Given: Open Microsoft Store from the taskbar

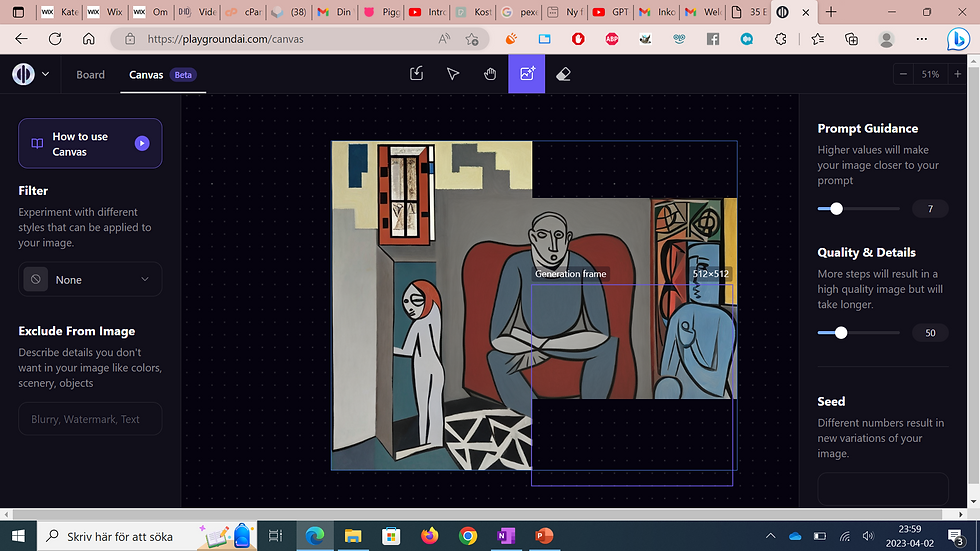Looking at the screenshot, I should [391, 535].
